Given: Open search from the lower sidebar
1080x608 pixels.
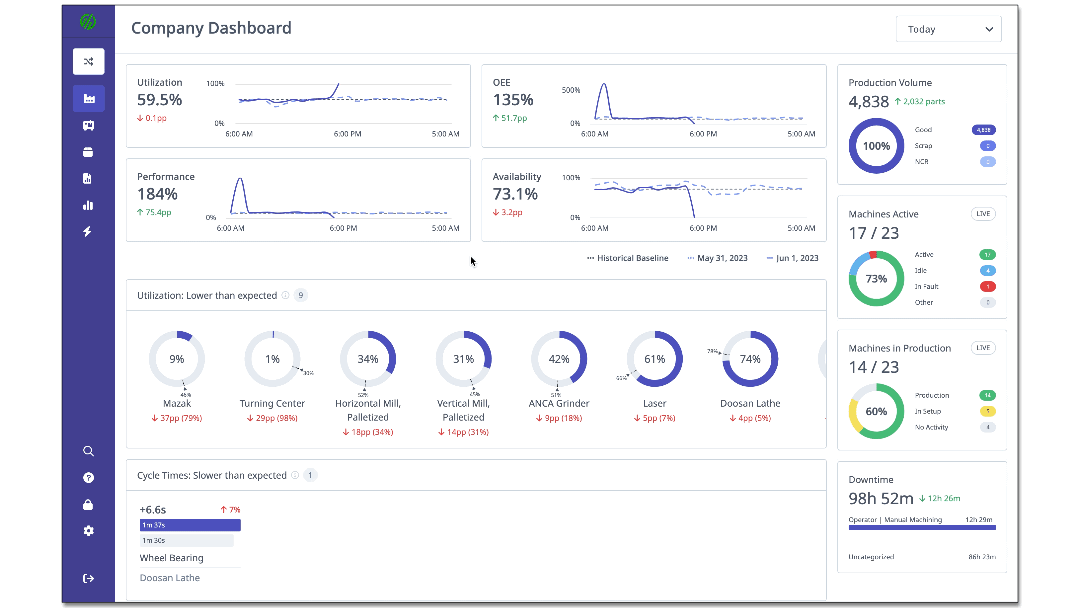Looking at the screenshot, I should (x=88, y=451).
